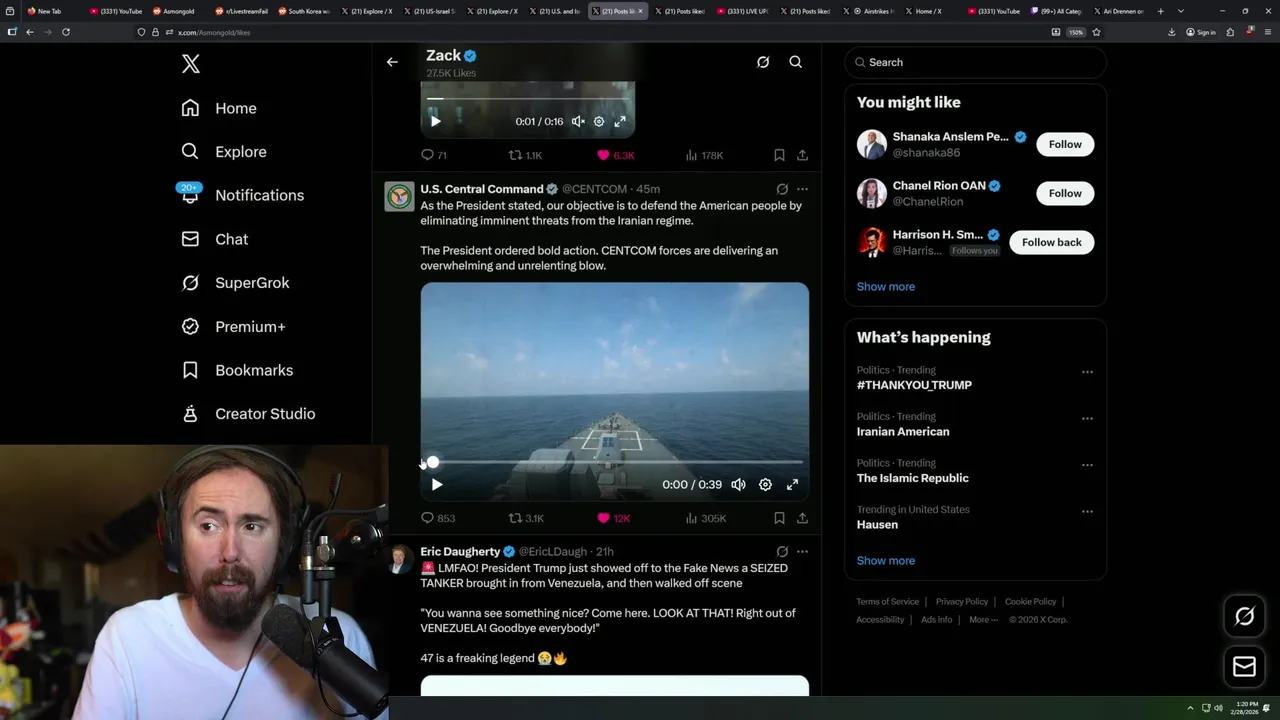
Task: Go back using the arrow beside Zack
Action: [392, 62]
